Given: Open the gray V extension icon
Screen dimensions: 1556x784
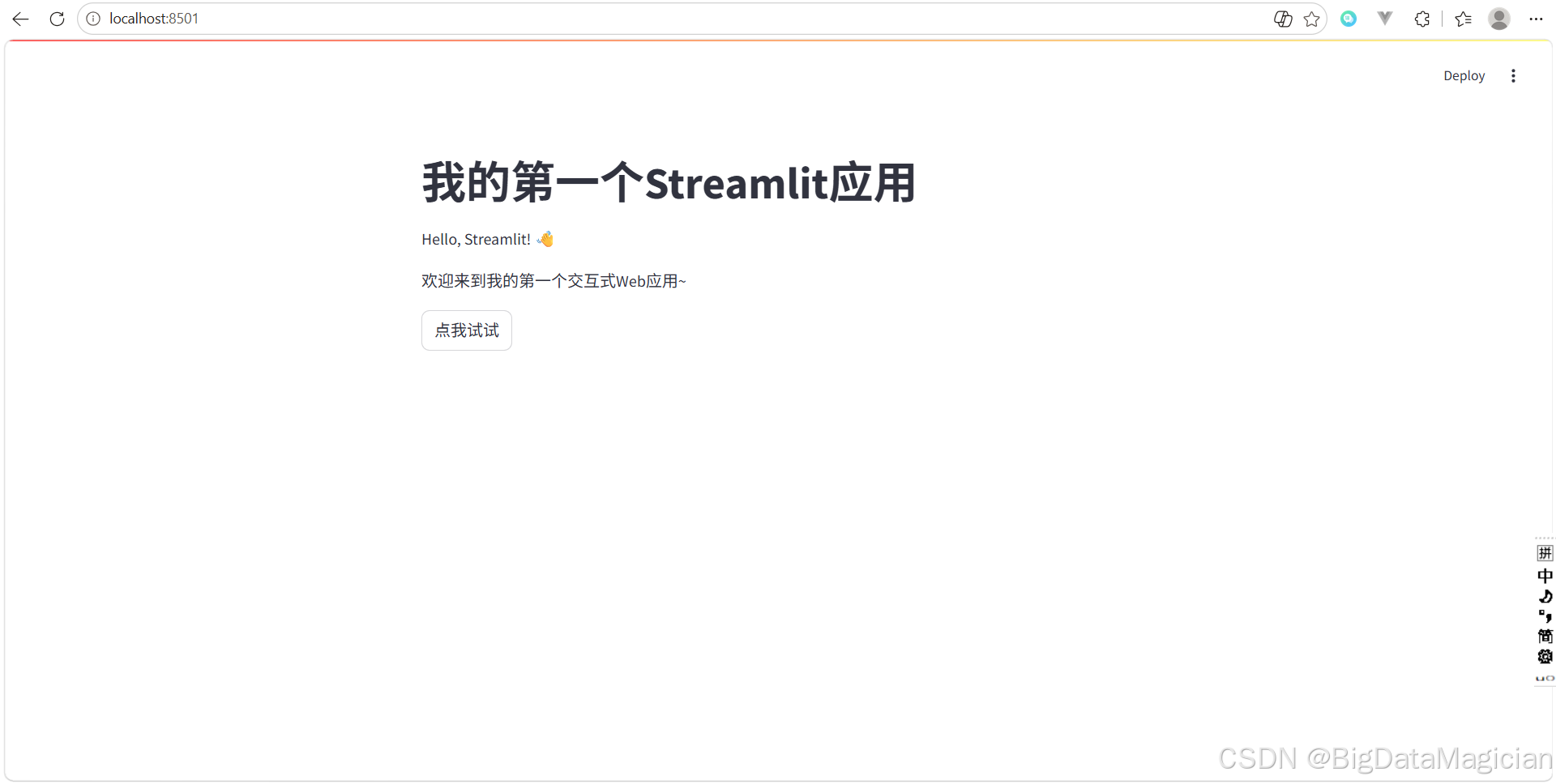Looking at the screenshot, I should pos(1385,19).
